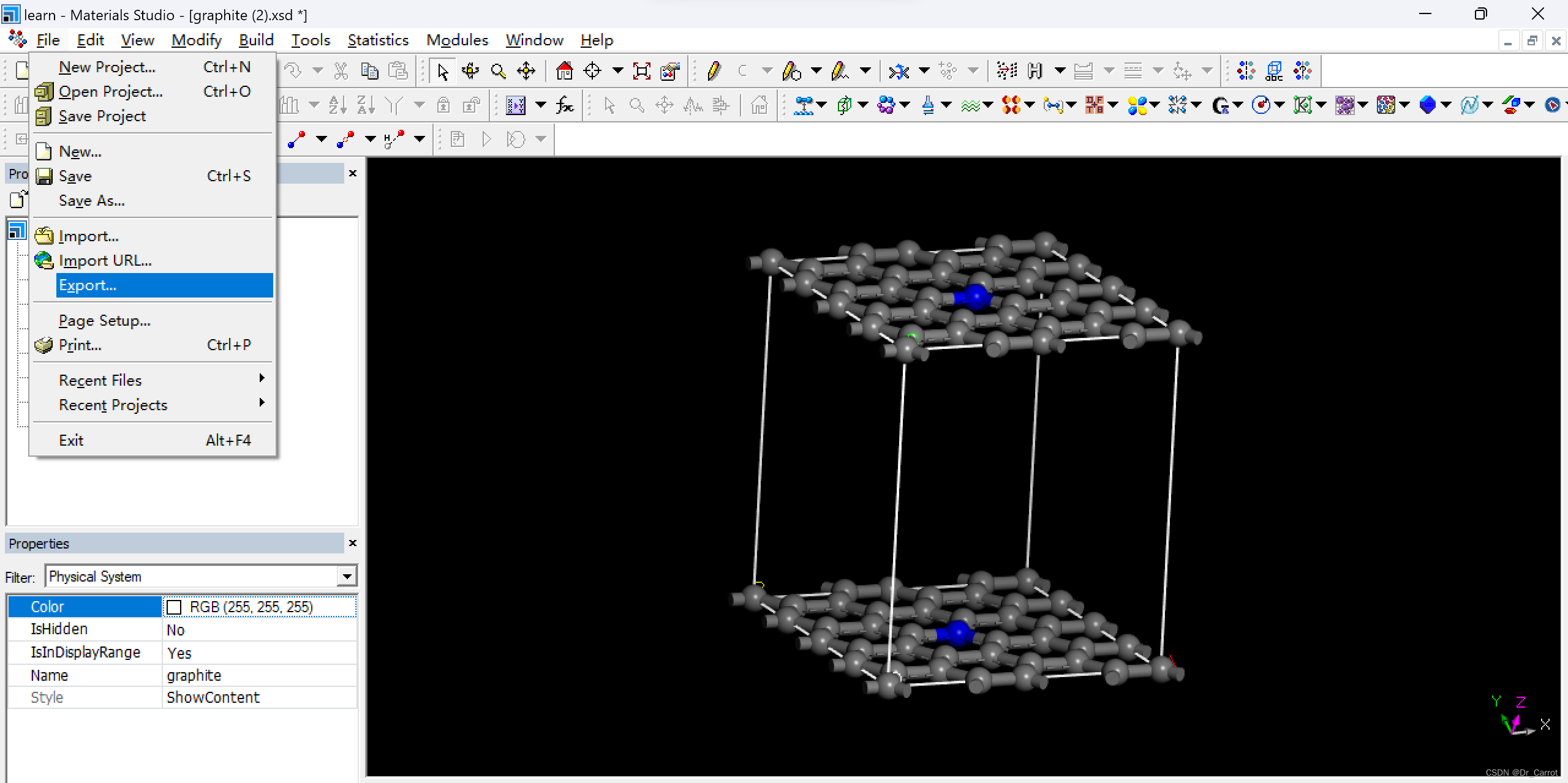Select the Sketch Atom pencil tool
The height and width of the screenshot is (783, 1568).
(x=714, y=72)
